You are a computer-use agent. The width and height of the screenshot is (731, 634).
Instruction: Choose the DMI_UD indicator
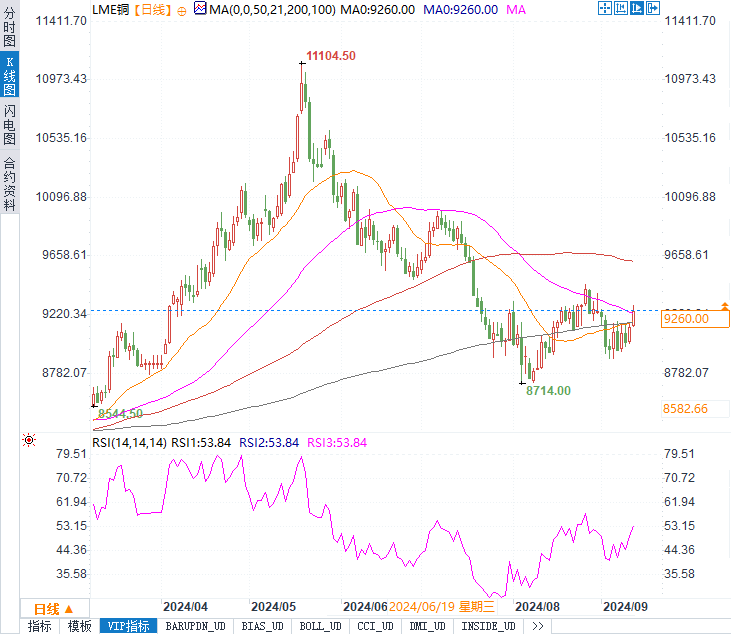428,626
